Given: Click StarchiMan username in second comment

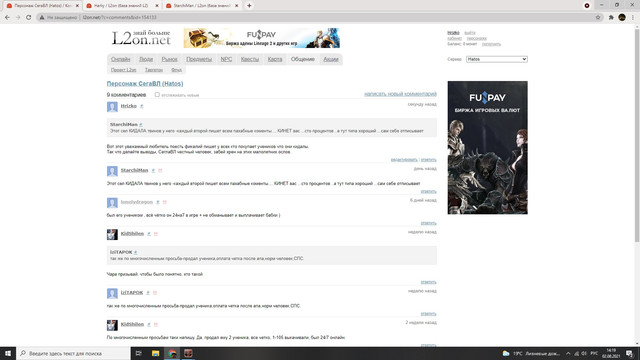Looking at the screenshot, I should [x=134, y=170].
